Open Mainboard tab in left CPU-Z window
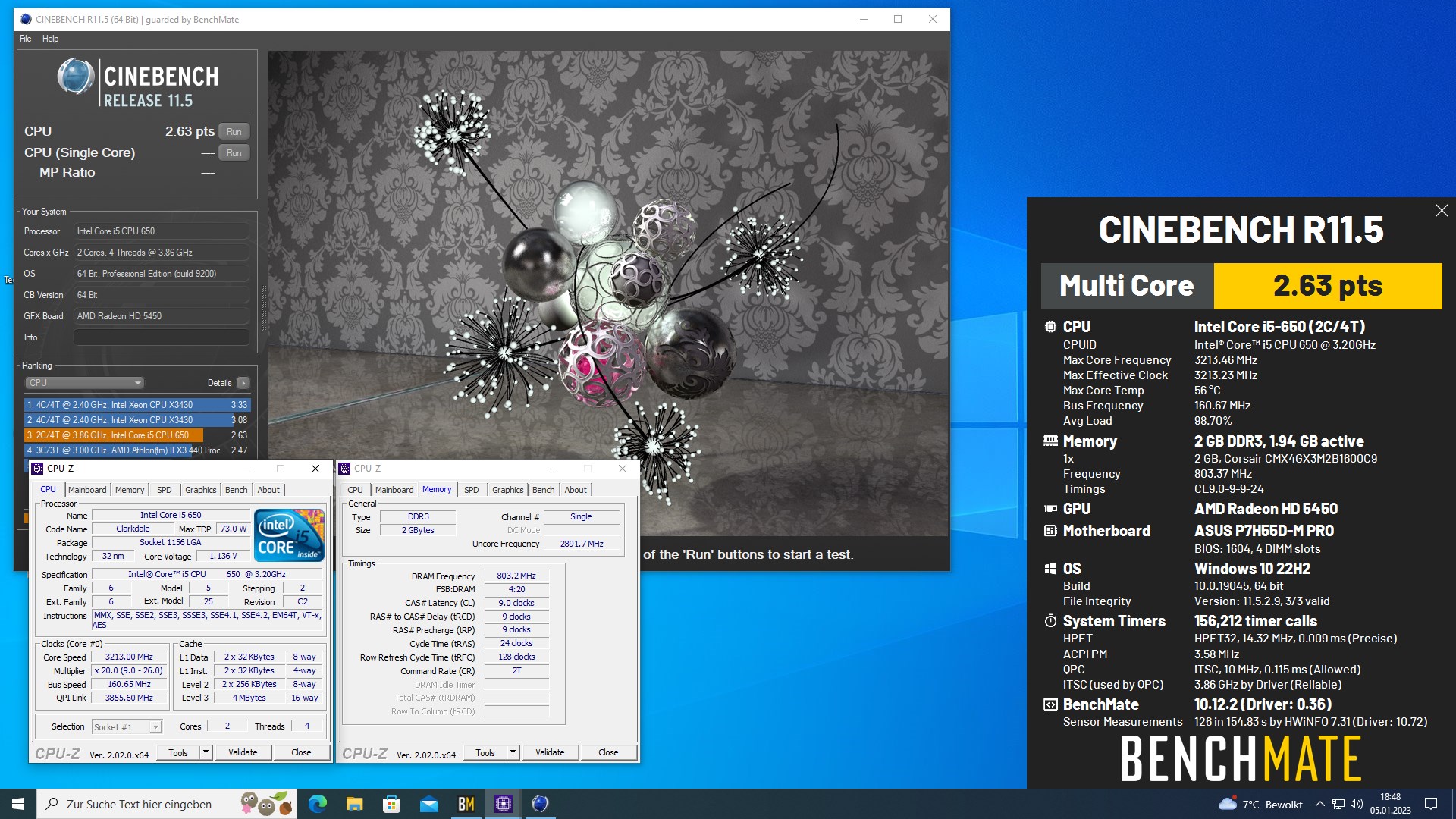The image size is (1456, 819). pyautogui.click(x=87, y=490)
